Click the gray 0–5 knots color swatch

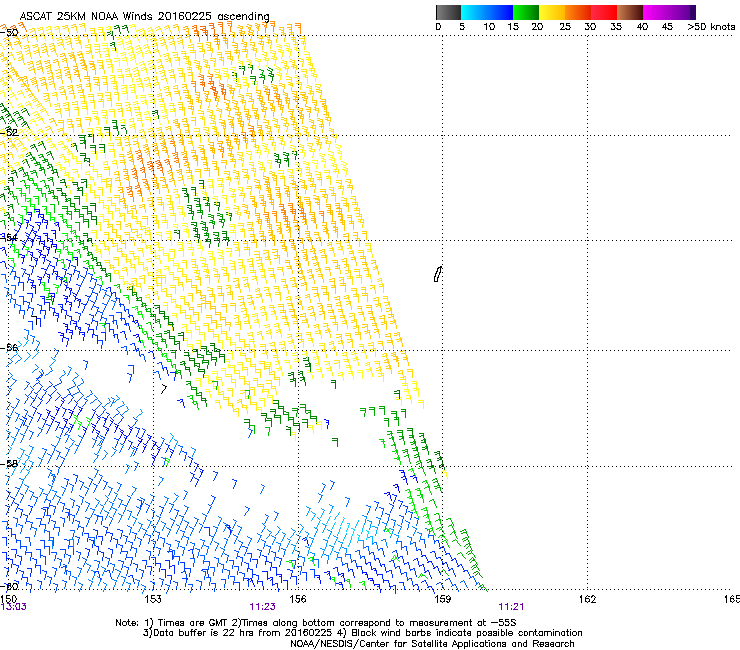coord(448,12)
